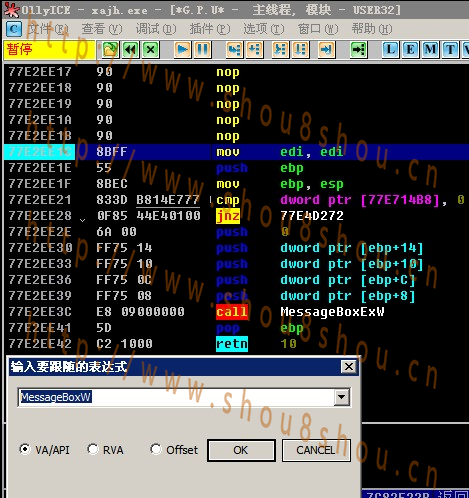
Task: Select push dword ptr [ebp+14] line
Action: [236, 248]
